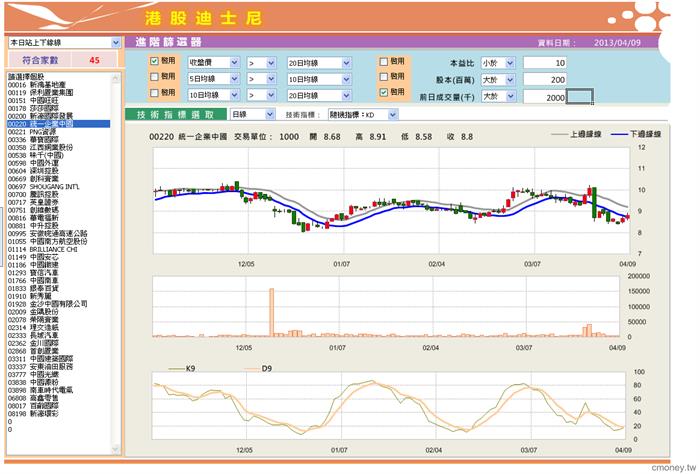
Task: Select stock 00221 PNG資源 in the list
Action: click(58, 132)
